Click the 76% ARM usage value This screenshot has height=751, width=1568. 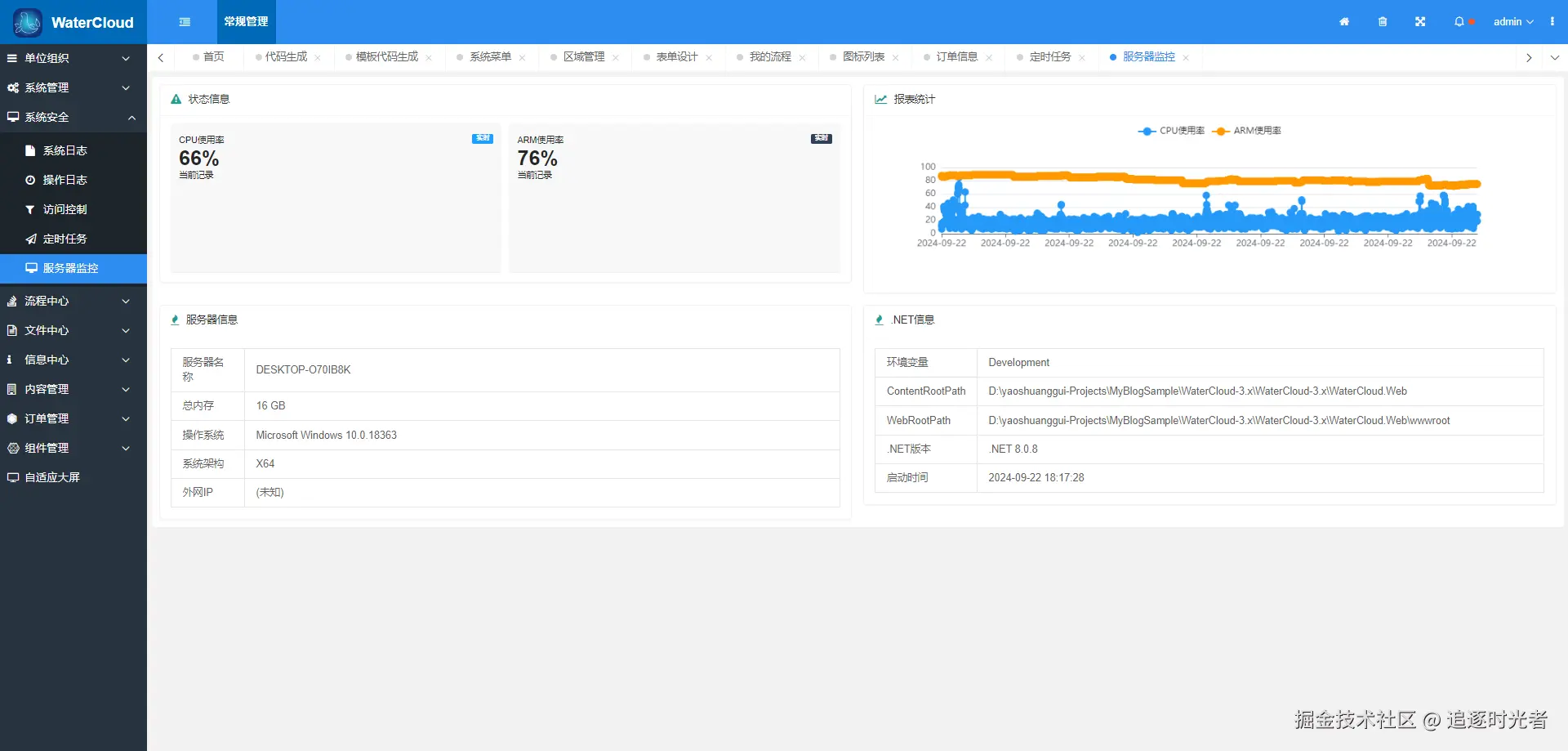pyautogui.click(x=537, y=158)
